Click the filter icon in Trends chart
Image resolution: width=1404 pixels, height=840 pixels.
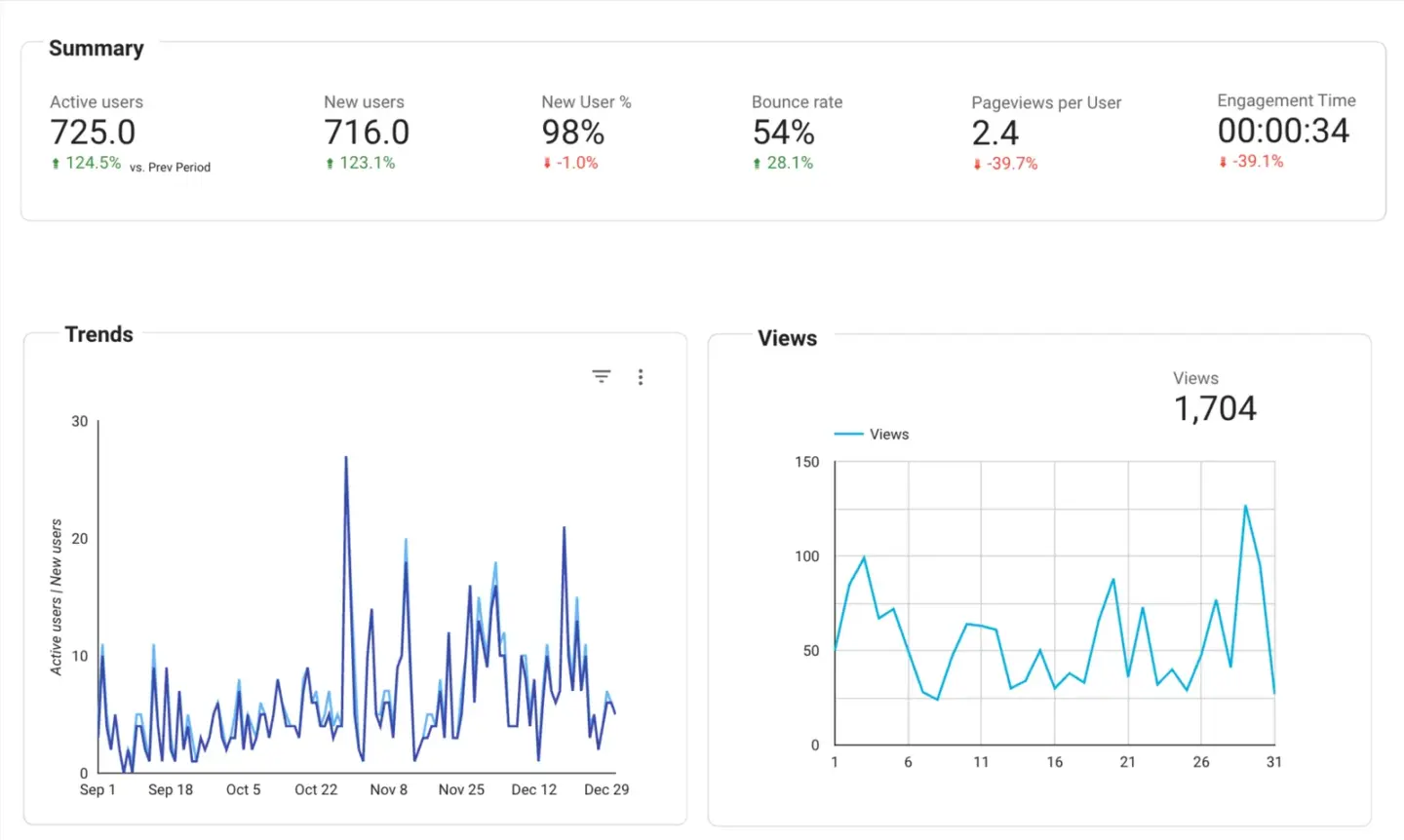click(602, 376)
